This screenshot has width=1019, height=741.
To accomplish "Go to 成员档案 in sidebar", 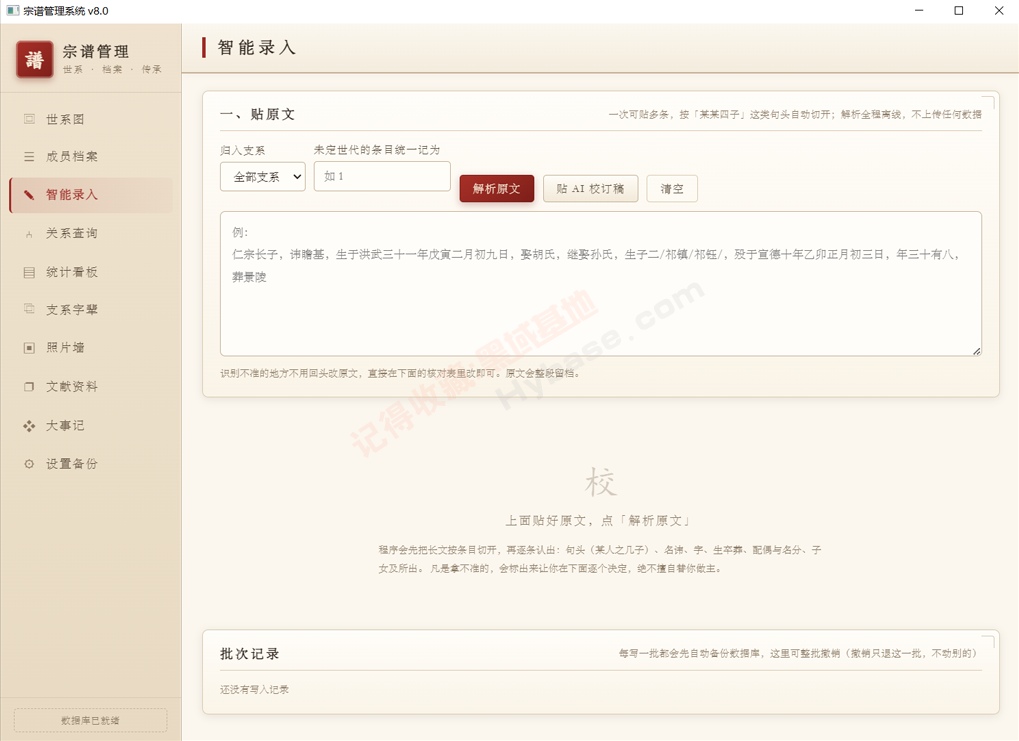I will point(91,157).
